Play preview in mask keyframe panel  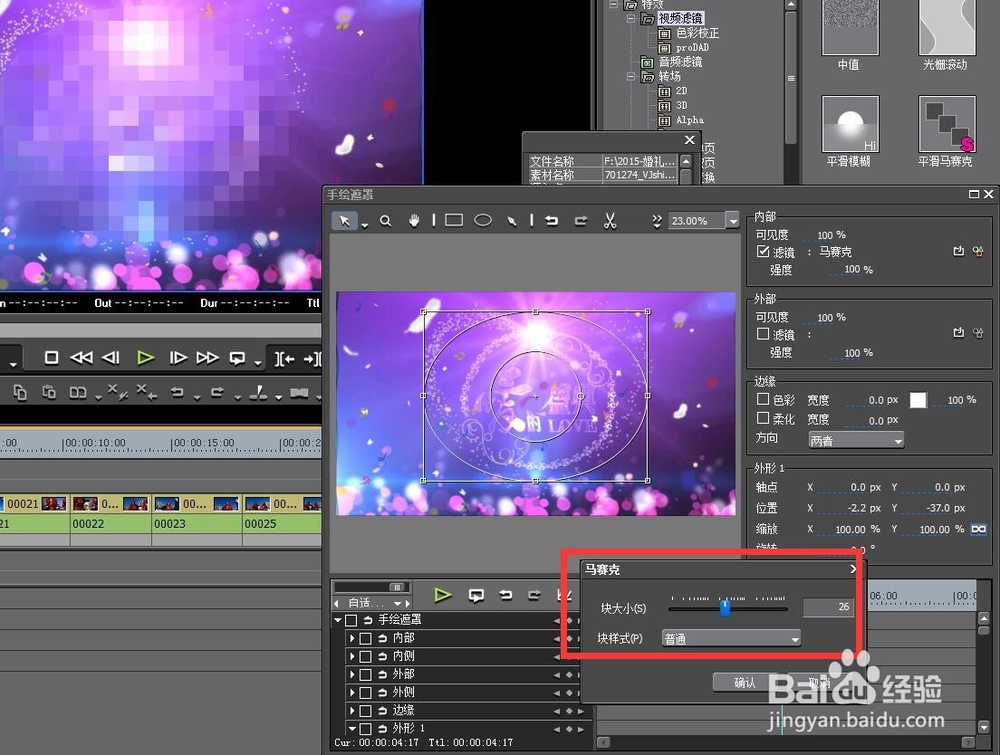[x=443, y=595]
